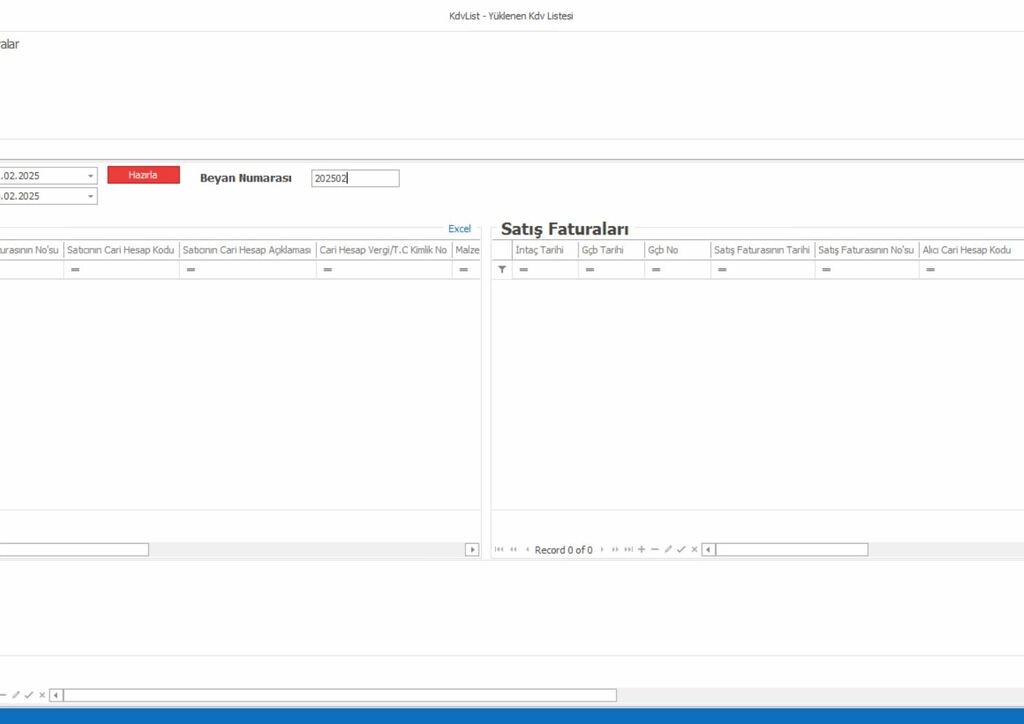This screenshot has height=724, width=1024.
Task: Open filter operator under Satıcının Cari Hesap Kodu
Action: 75,270
